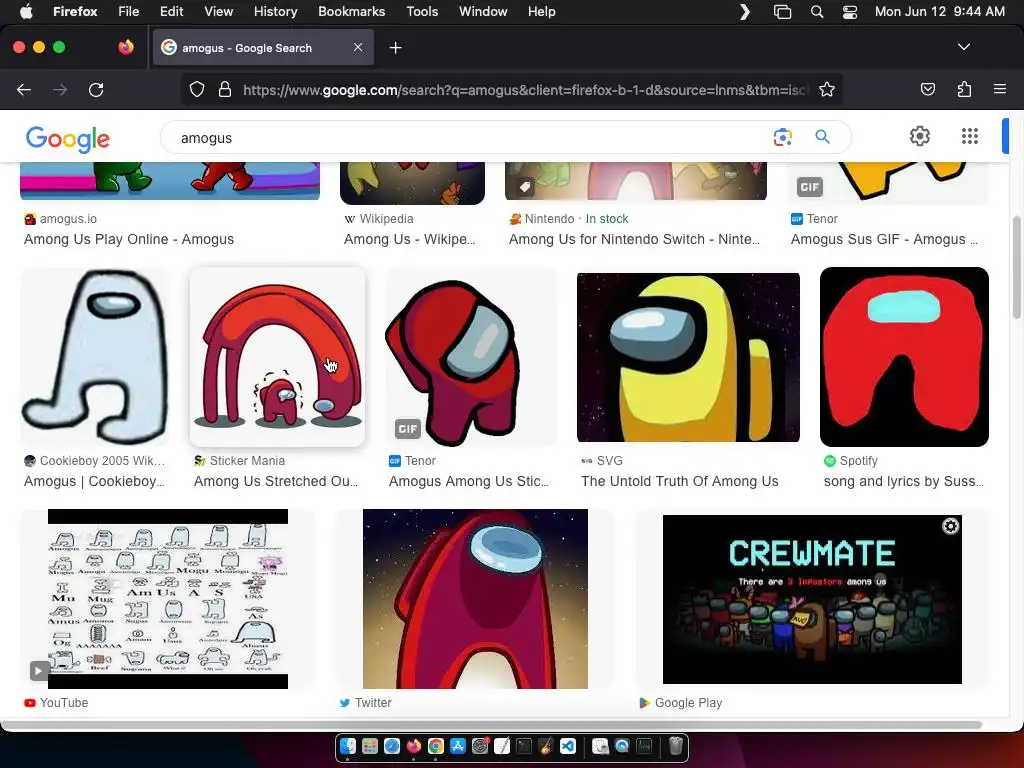This screenshot has width=1024, height=768.
Task: Open Safari from the Dock
Action: pyautogui.click(x=392, y=746)
